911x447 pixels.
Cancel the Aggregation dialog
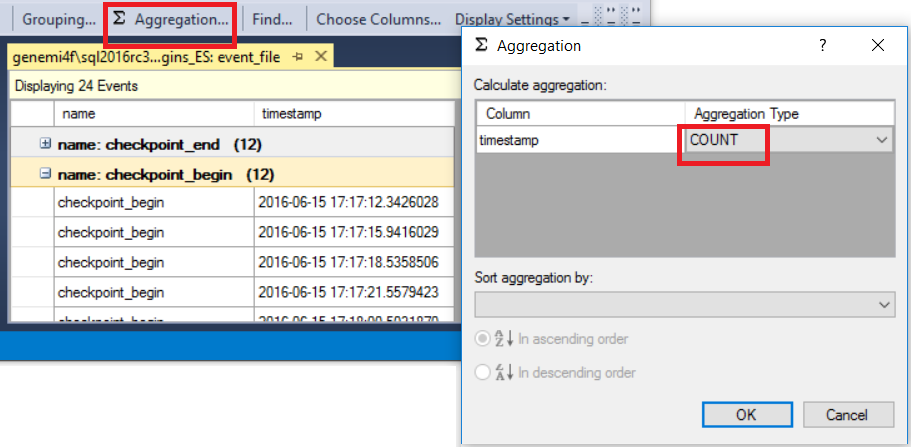pos(848,414)
